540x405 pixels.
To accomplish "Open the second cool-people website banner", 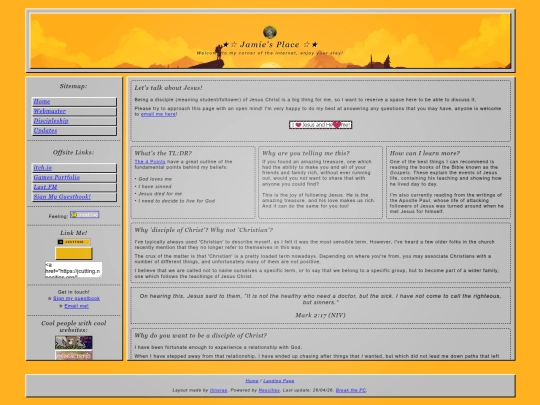I will pos(74,355).
